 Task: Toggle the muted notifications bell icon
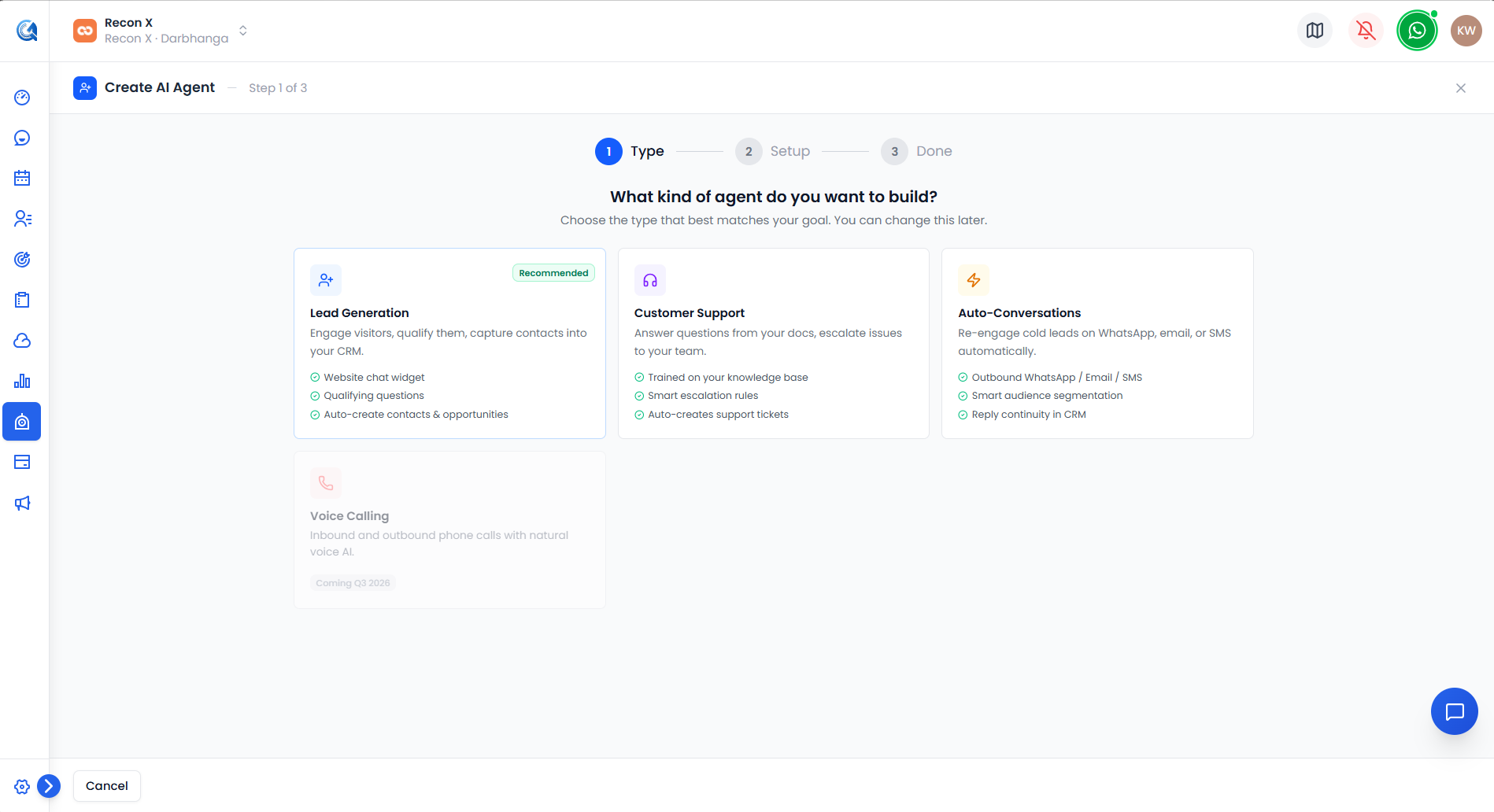pyautogui.click(x=1366, y=31)
